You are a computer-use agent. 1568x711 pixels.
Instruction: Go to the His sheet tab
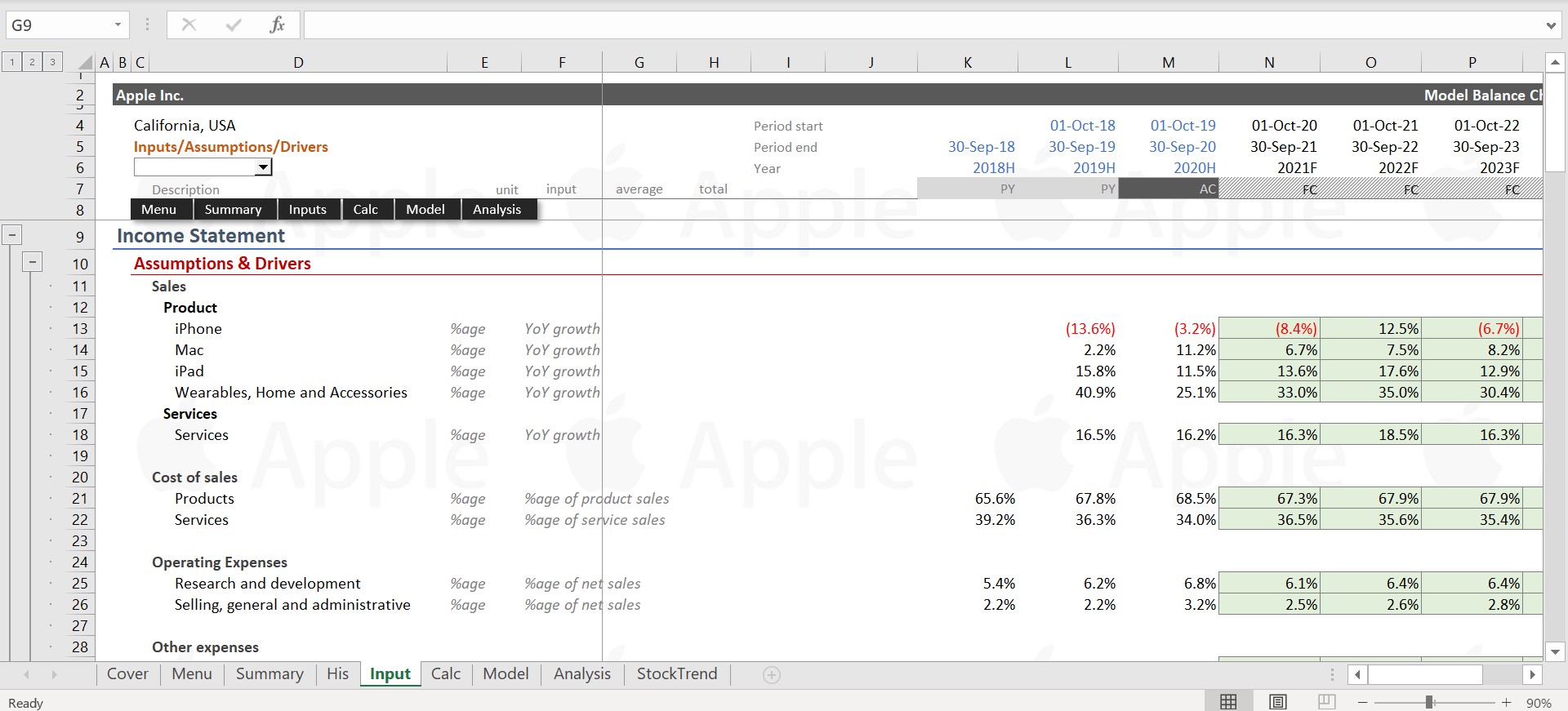pos(337,673)
